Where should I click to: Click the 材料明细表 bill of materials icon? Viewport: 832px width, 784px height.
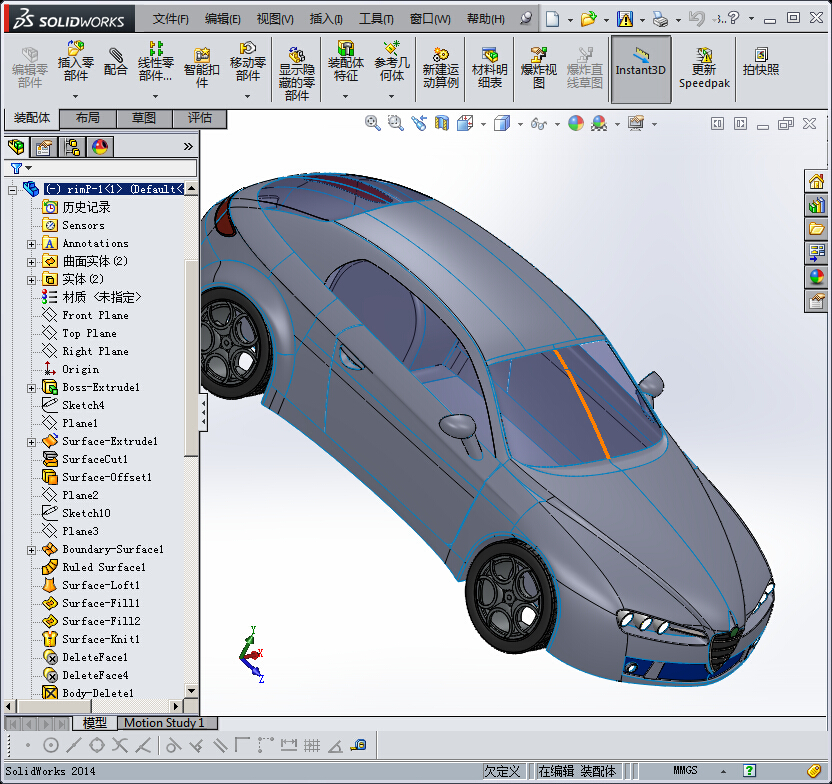tap(489, 68)
